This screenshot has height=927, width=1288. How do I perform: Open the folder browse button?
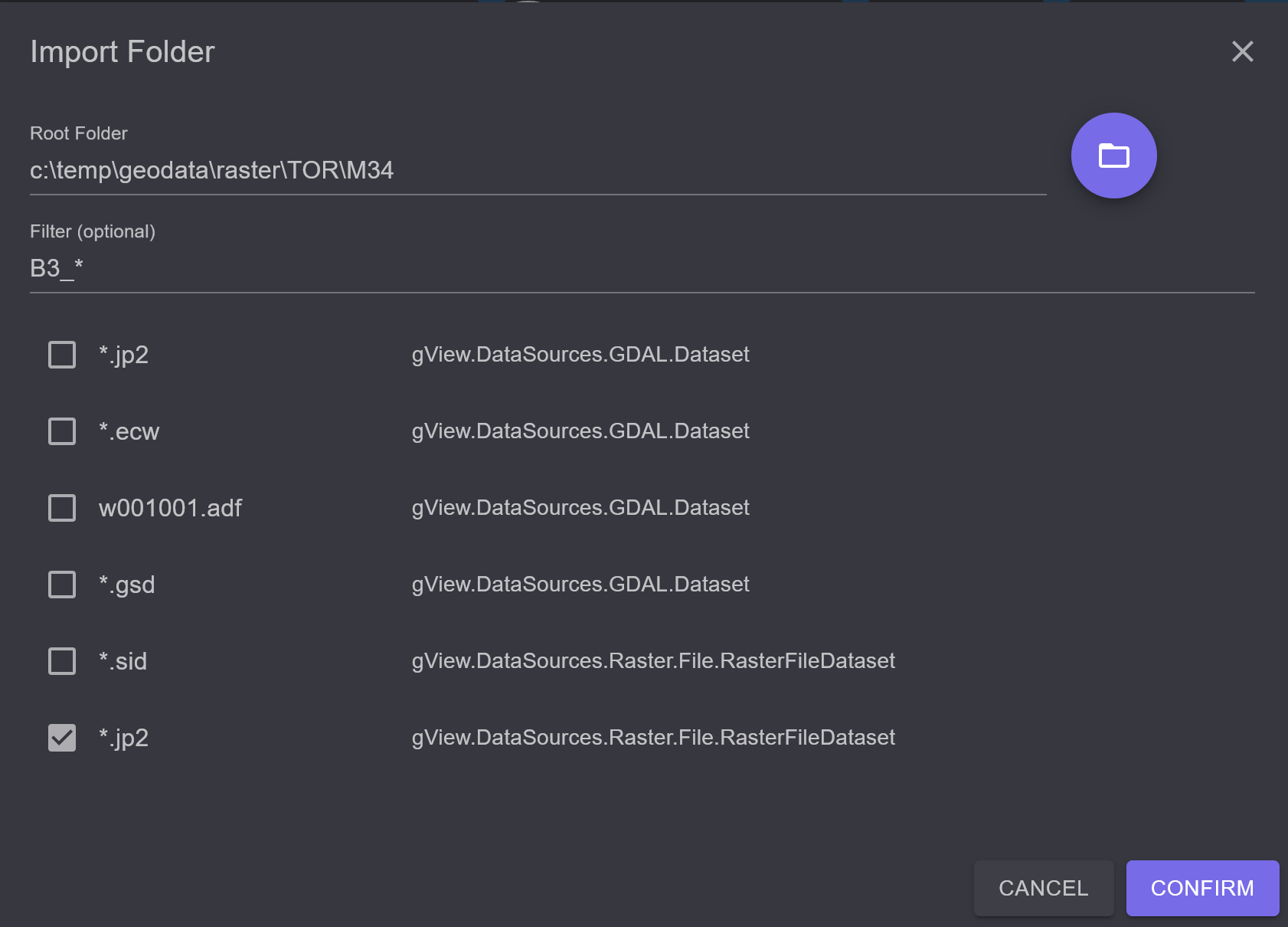(1113, 156)
